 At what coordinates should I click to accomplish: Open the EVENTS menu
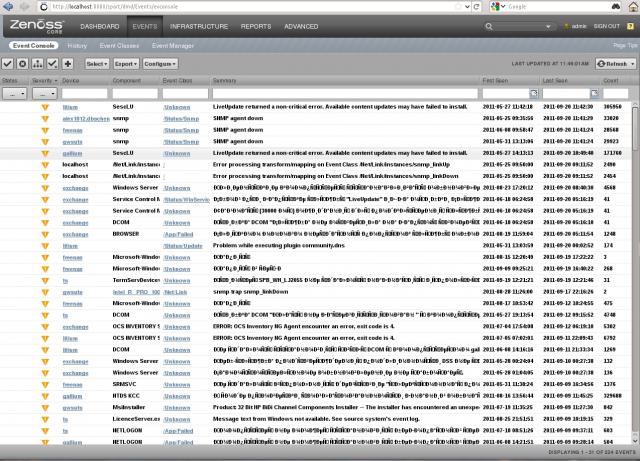(145, 27)
